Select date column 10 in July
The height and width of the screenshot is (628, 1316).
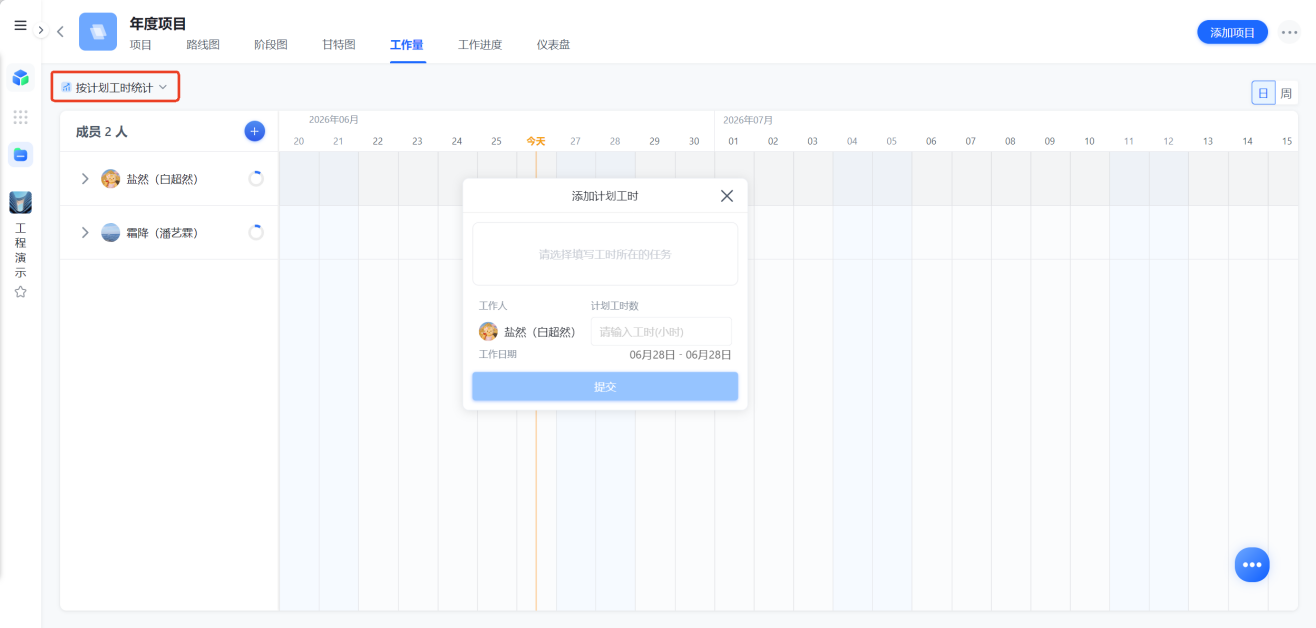(1089, 141)
